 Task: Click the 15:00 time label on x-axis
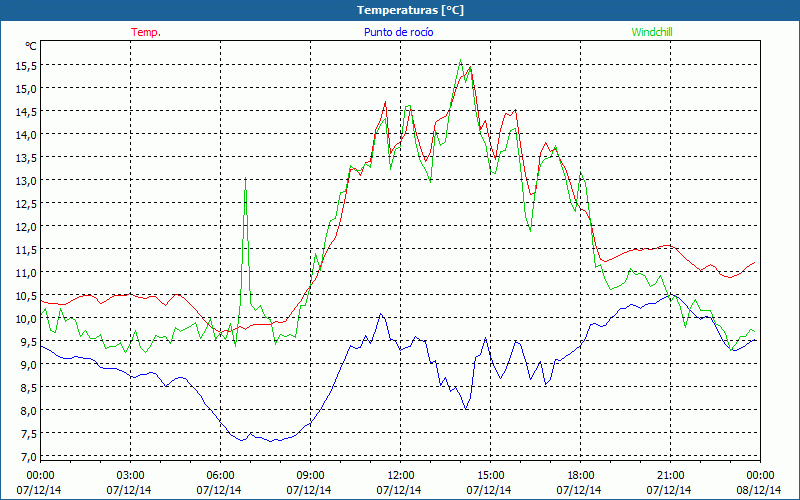(x=490, y=475)
